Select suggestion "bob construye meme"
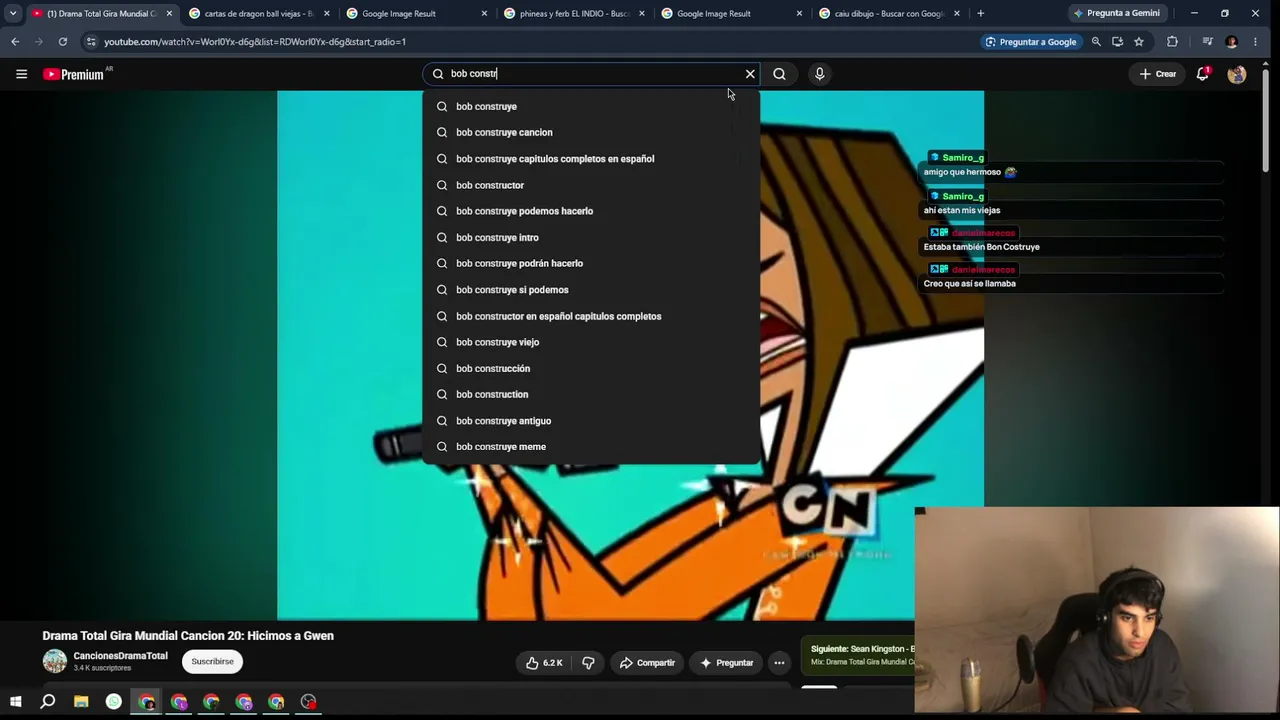Screen dimensions: 1280x720 591,447
